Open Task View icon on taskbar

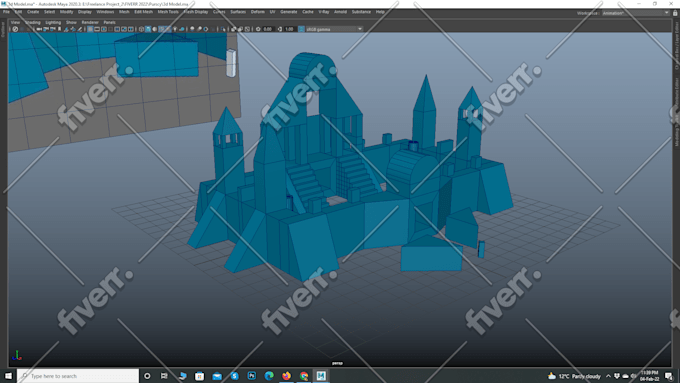coord(164,376)
